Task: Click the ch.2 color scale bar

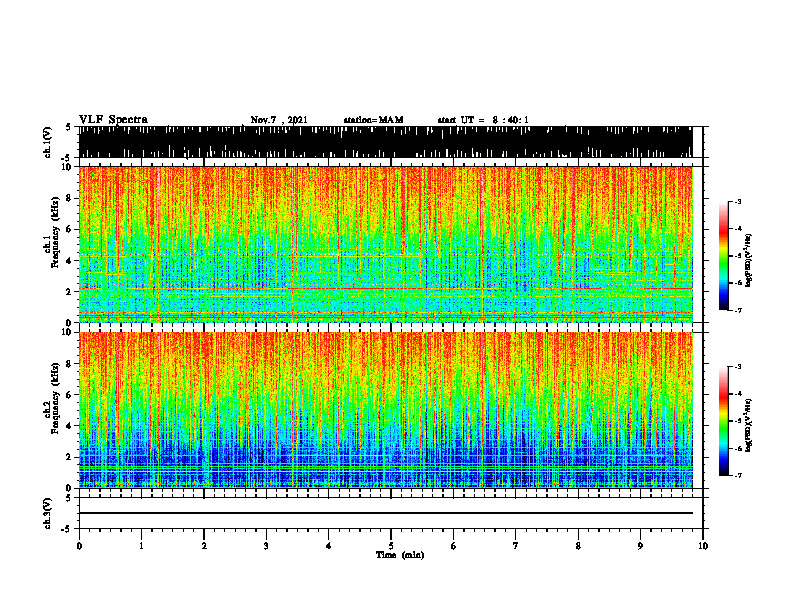Action: click(723, 421)
